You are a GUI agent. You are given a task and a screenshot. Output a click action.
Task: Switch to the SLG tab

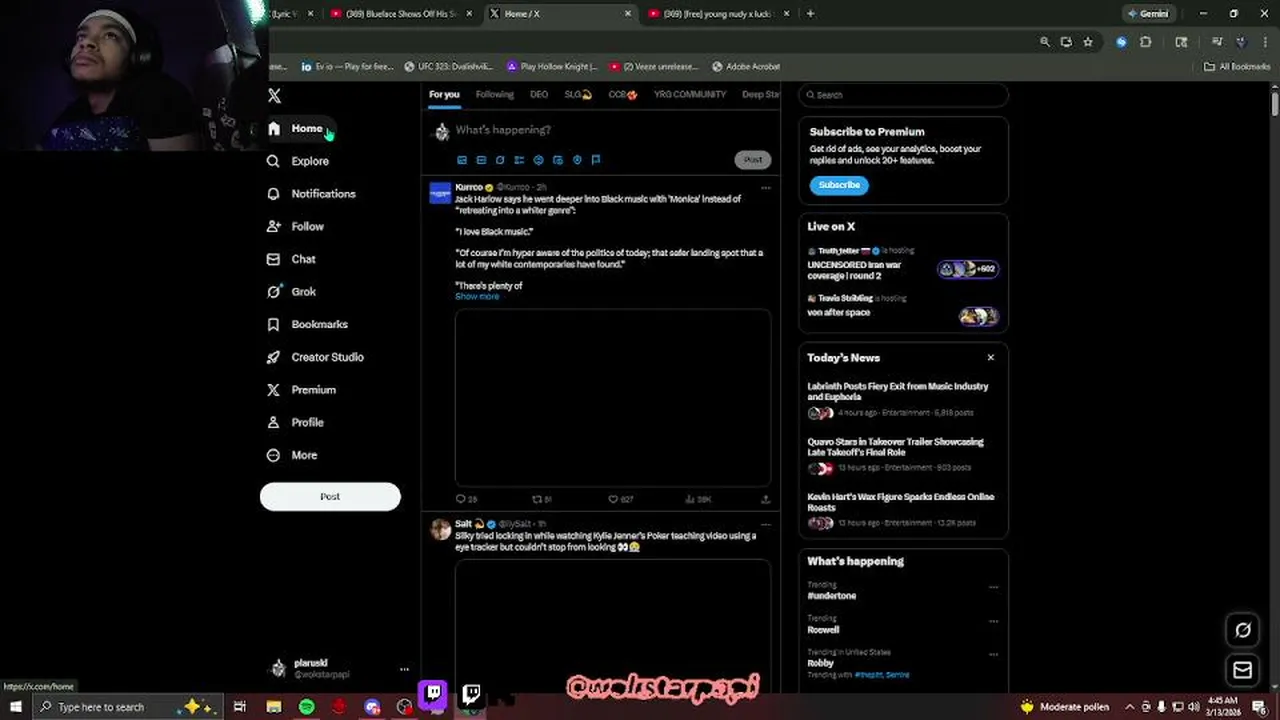pyautogui.click(x=578, y=95)
